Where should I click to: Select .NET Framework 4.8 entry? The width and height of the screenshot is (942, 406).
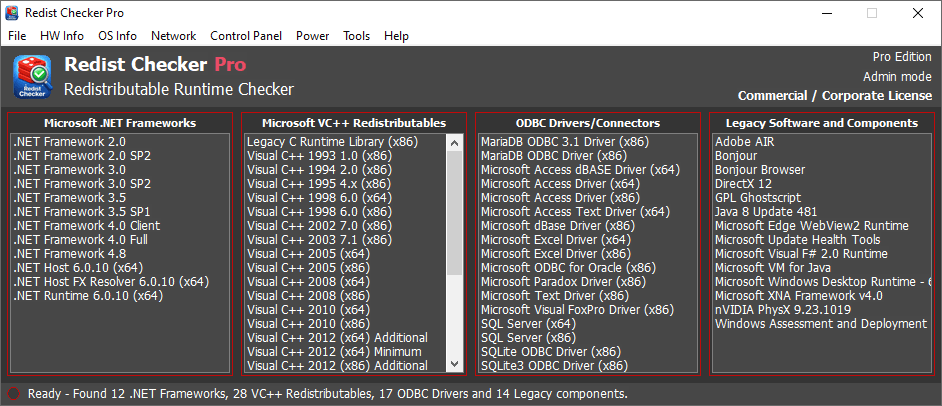(70, 253)
